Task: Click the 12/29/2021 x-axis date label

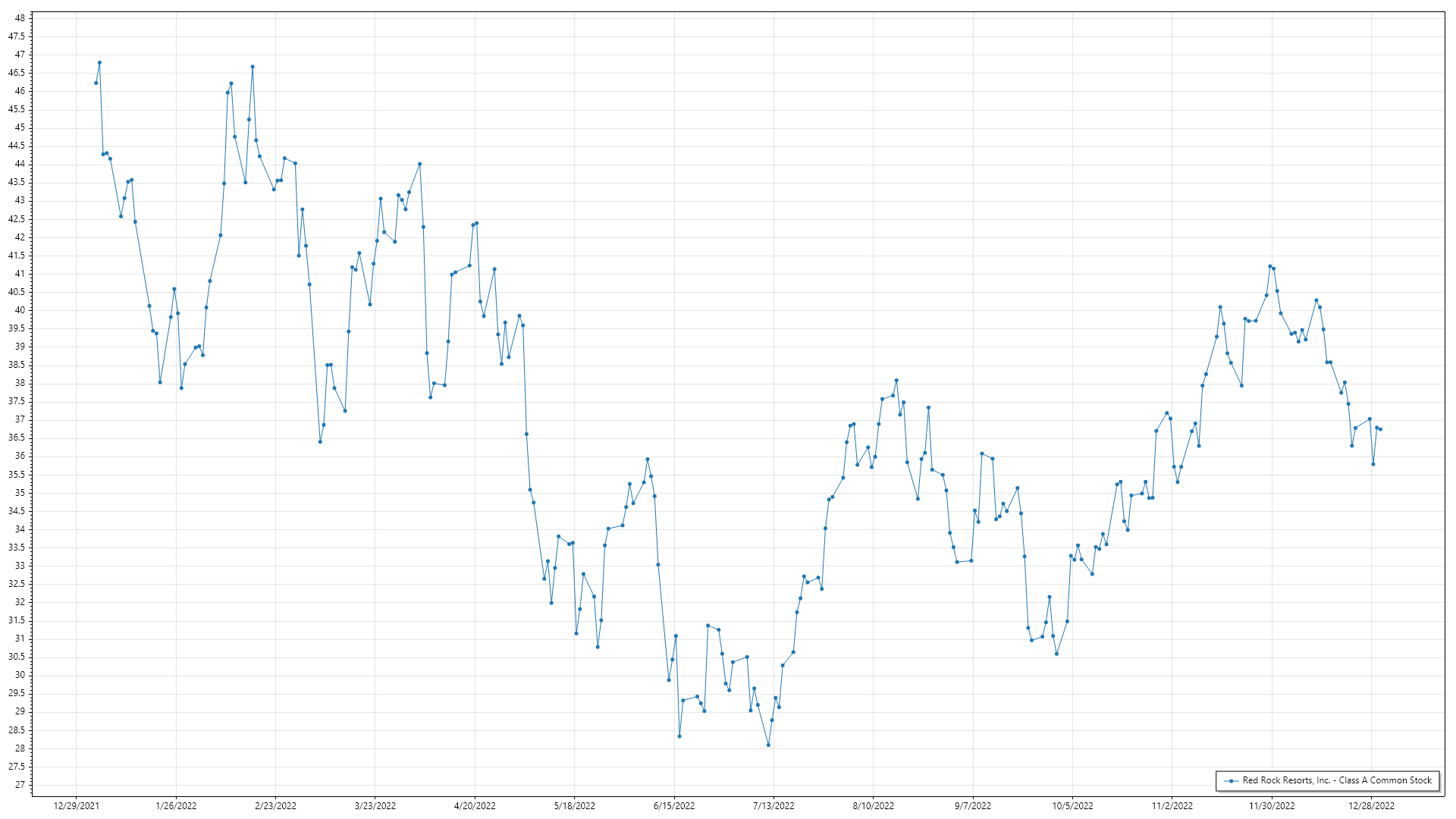Action: point(76,805)
